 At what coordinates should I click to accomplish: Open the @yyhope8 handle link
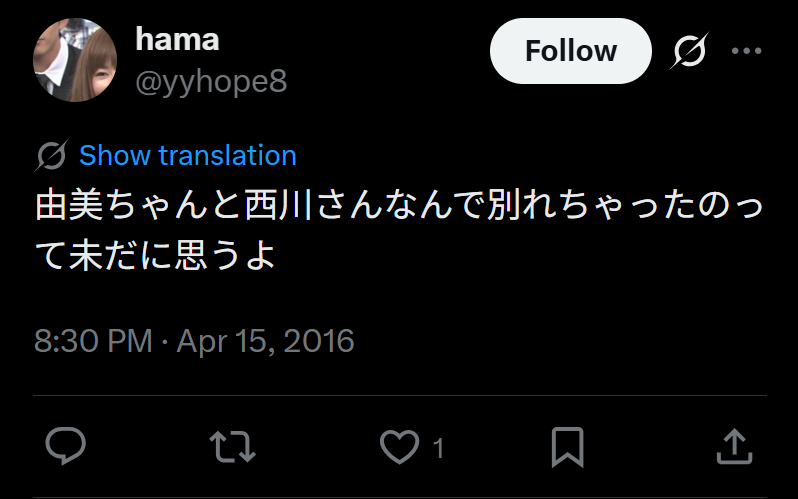click(x=211, y=81)
